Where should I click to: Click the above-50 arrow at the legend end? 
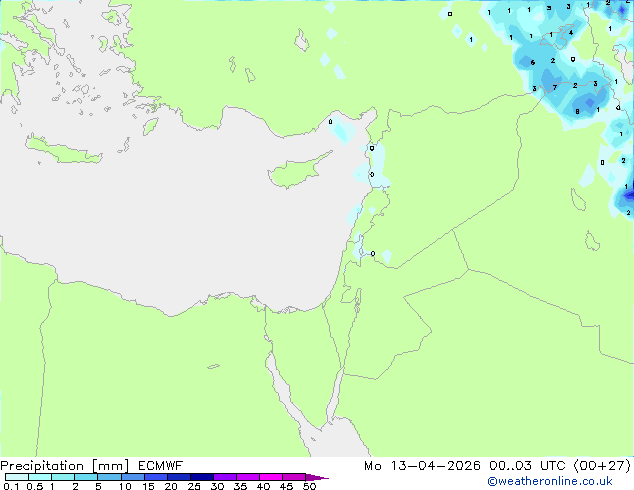pyautogui.click(x=317, y=477)
